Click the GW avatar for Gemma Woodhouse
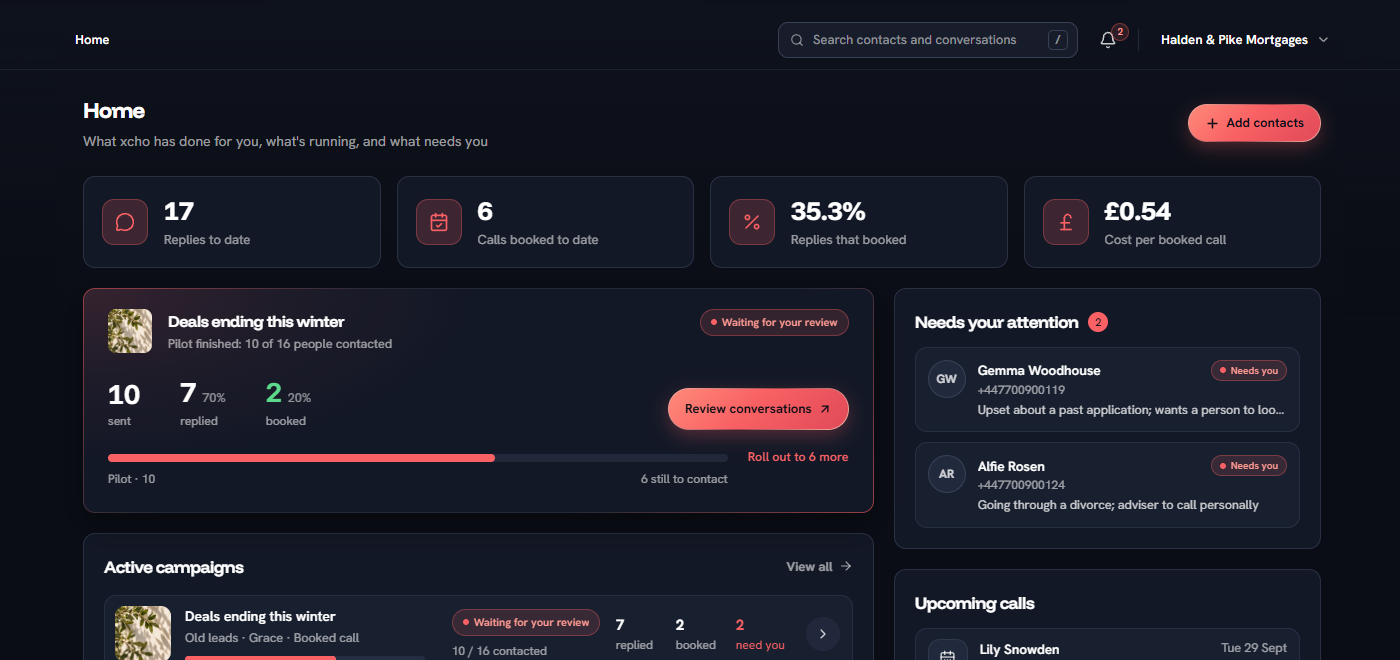This screenshot has width=1400, height=660. coord(947,379)
